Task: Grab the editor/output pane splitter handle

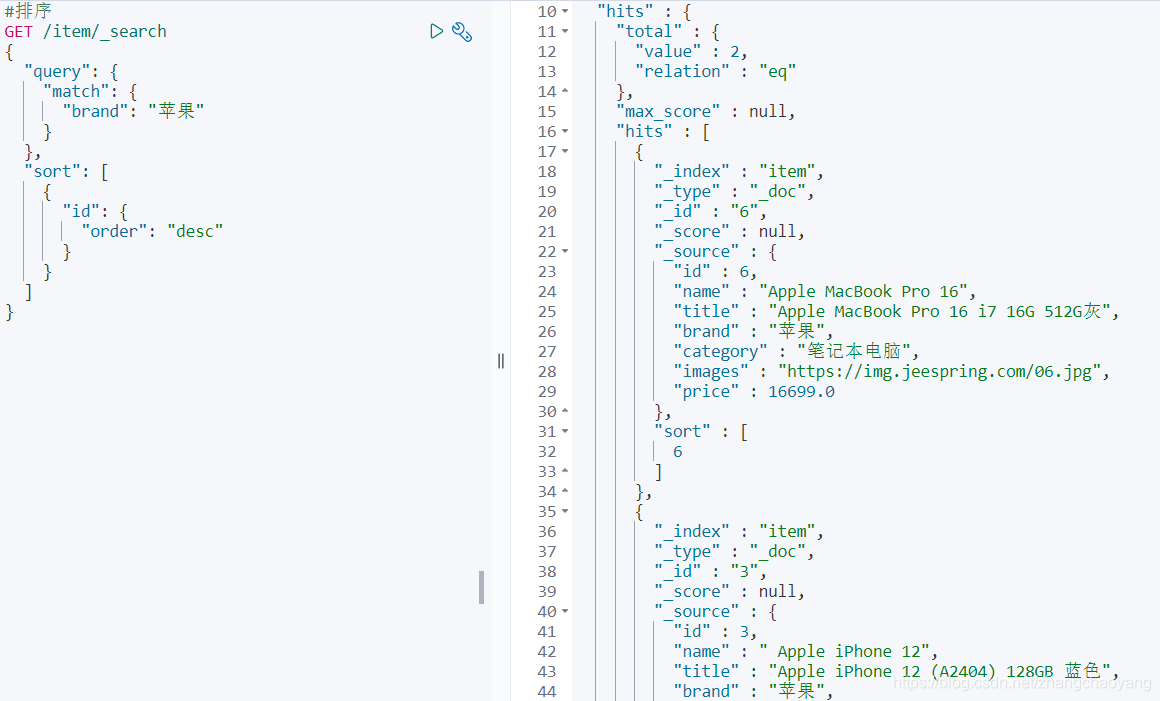Action: tap(501, 361)
